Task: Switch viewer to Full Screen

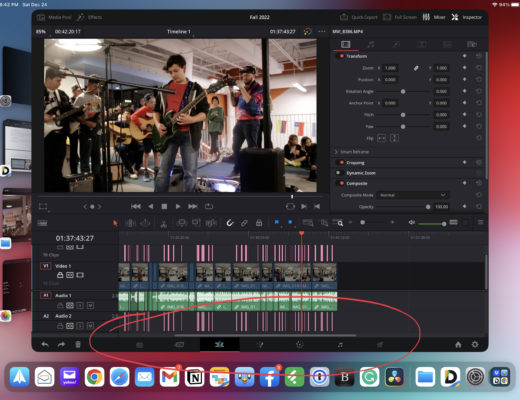Action: (x=400, y=17)
